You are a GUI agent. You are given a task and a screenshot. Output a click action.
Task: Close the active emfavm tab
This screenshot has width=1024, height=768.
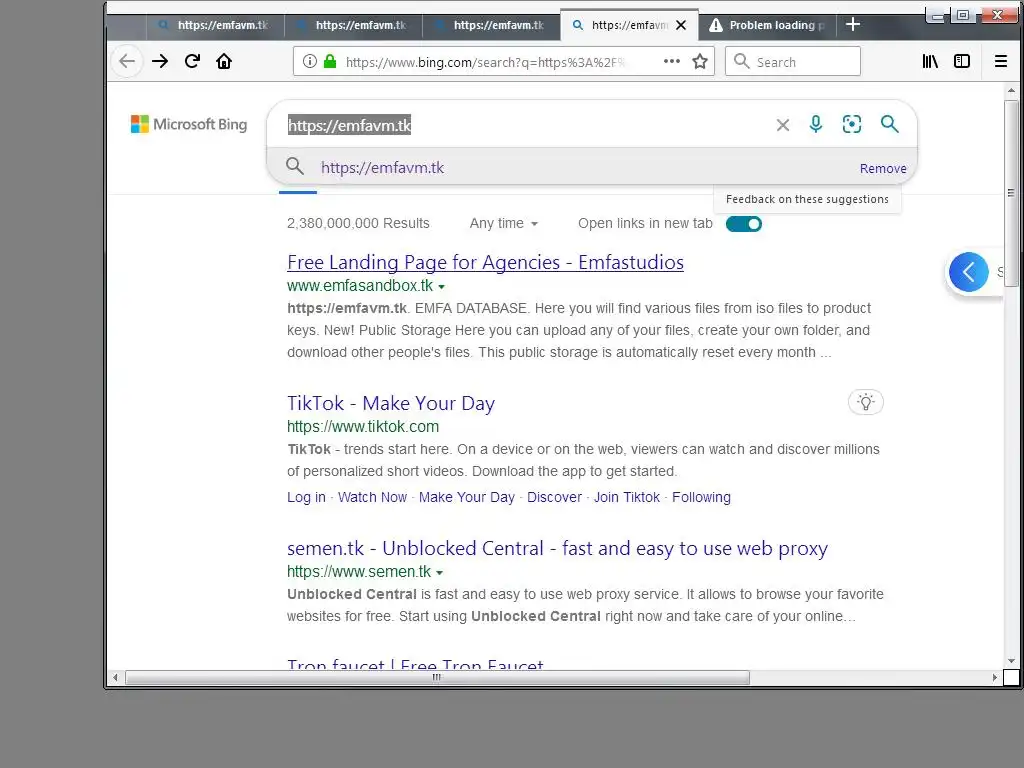[680, 25]
